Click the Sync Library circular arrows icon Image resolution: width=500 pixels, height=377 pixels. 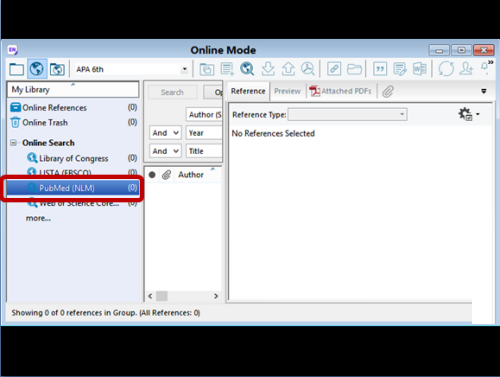pos(446,69)
